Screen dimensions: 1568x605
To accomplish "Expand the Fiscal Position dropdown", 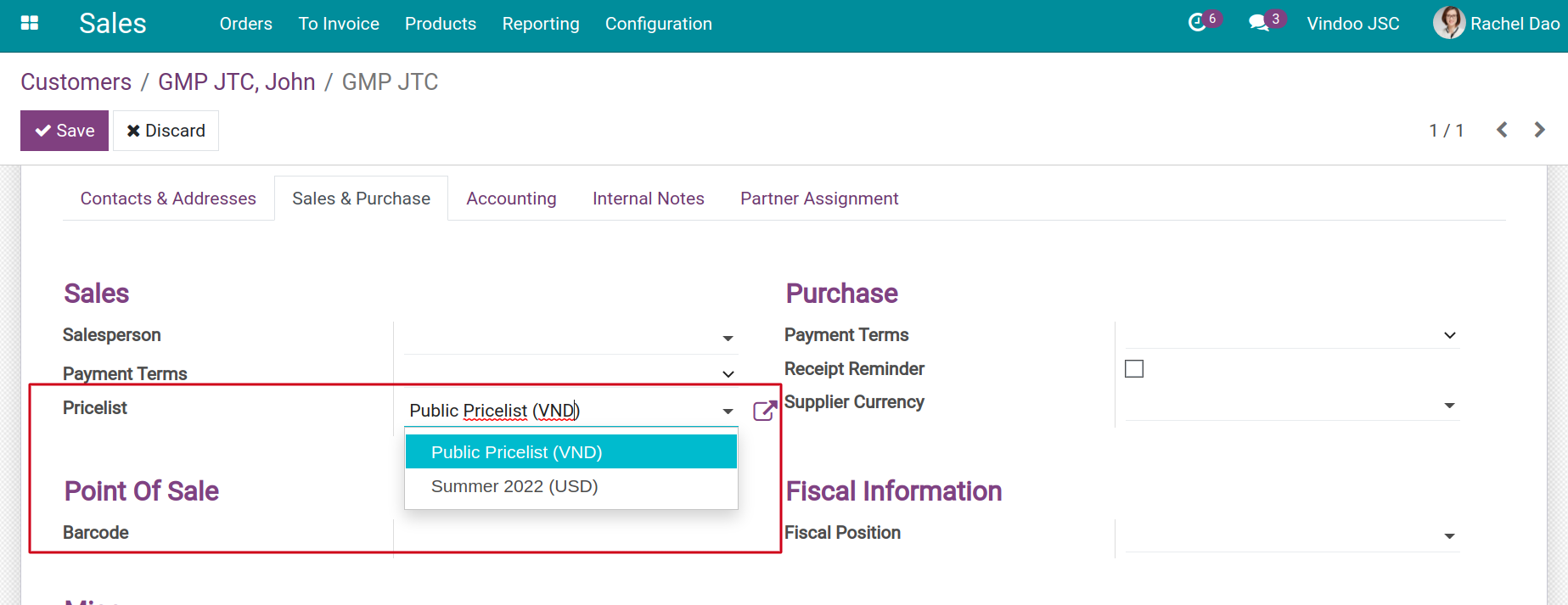I will 1449,536.
